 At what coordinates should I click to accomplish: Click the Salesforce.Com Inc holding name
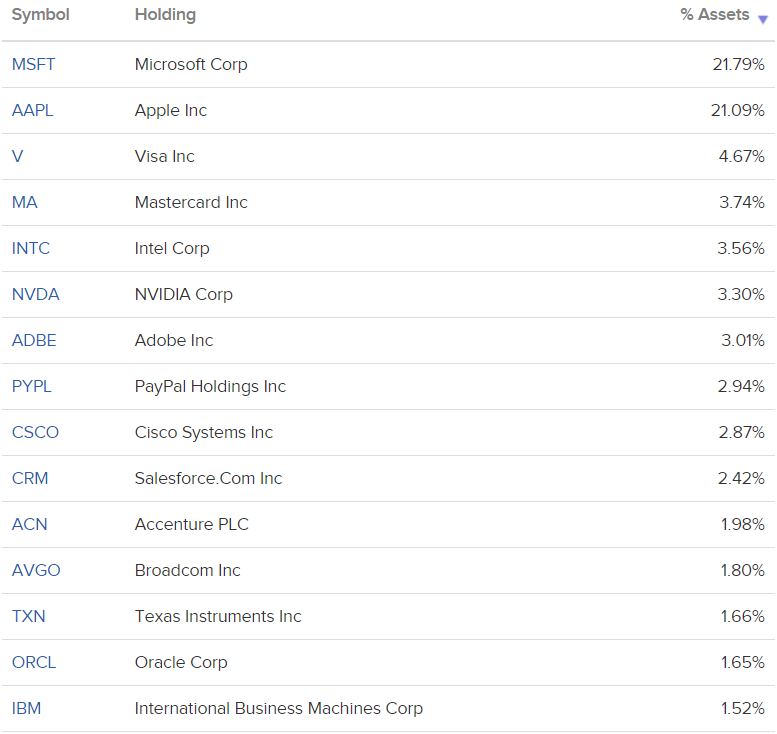209,479
